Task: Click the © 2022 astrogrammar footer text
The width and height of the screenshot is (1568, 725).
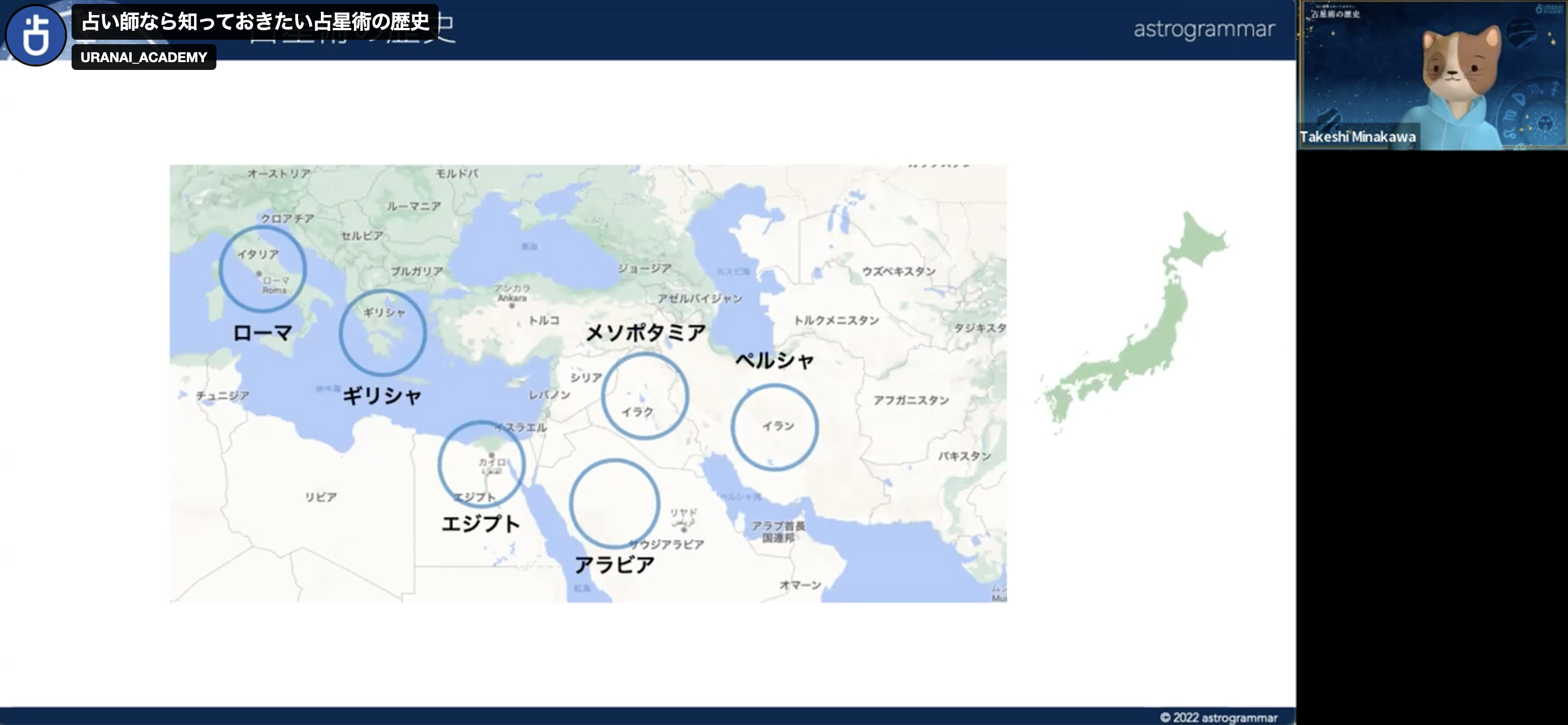Action: click(1218, 717)
